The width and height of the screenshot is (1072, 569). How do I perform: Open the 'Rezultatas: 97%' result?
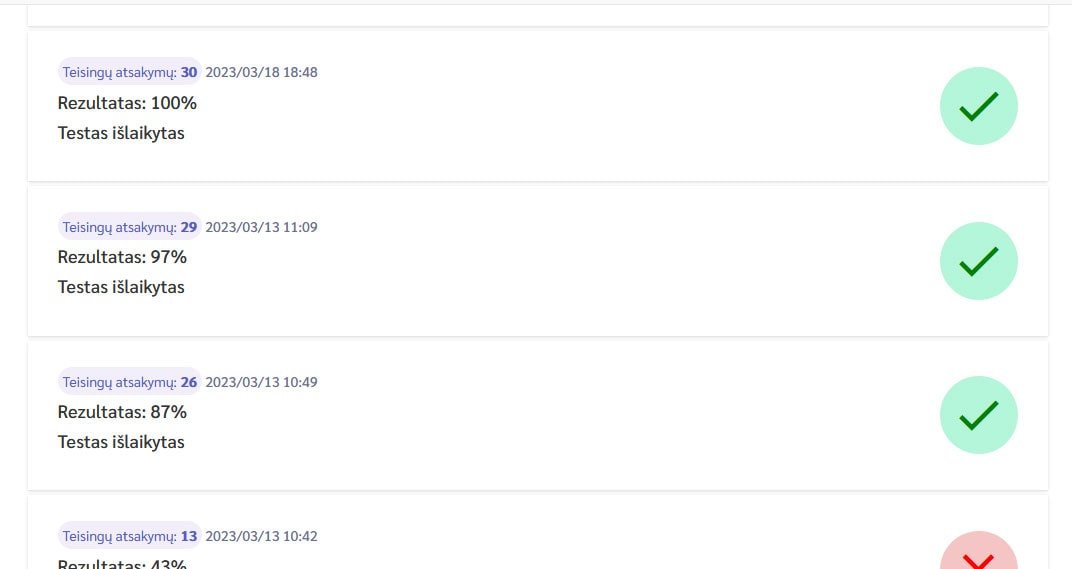point(122,257)
